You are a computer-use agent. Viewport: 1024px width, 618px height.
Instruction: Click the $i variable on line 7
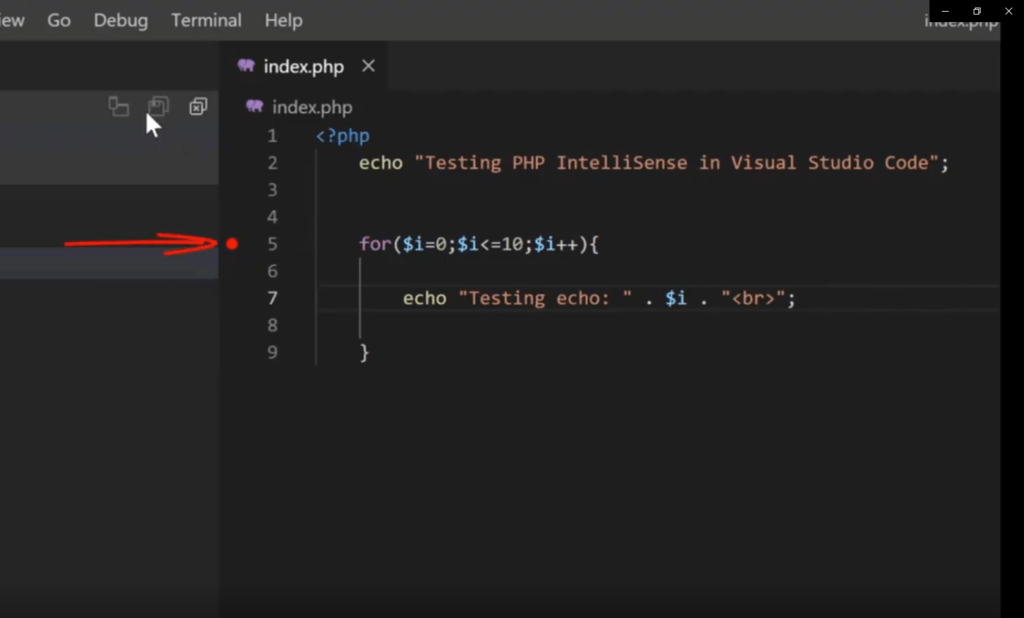676,297
